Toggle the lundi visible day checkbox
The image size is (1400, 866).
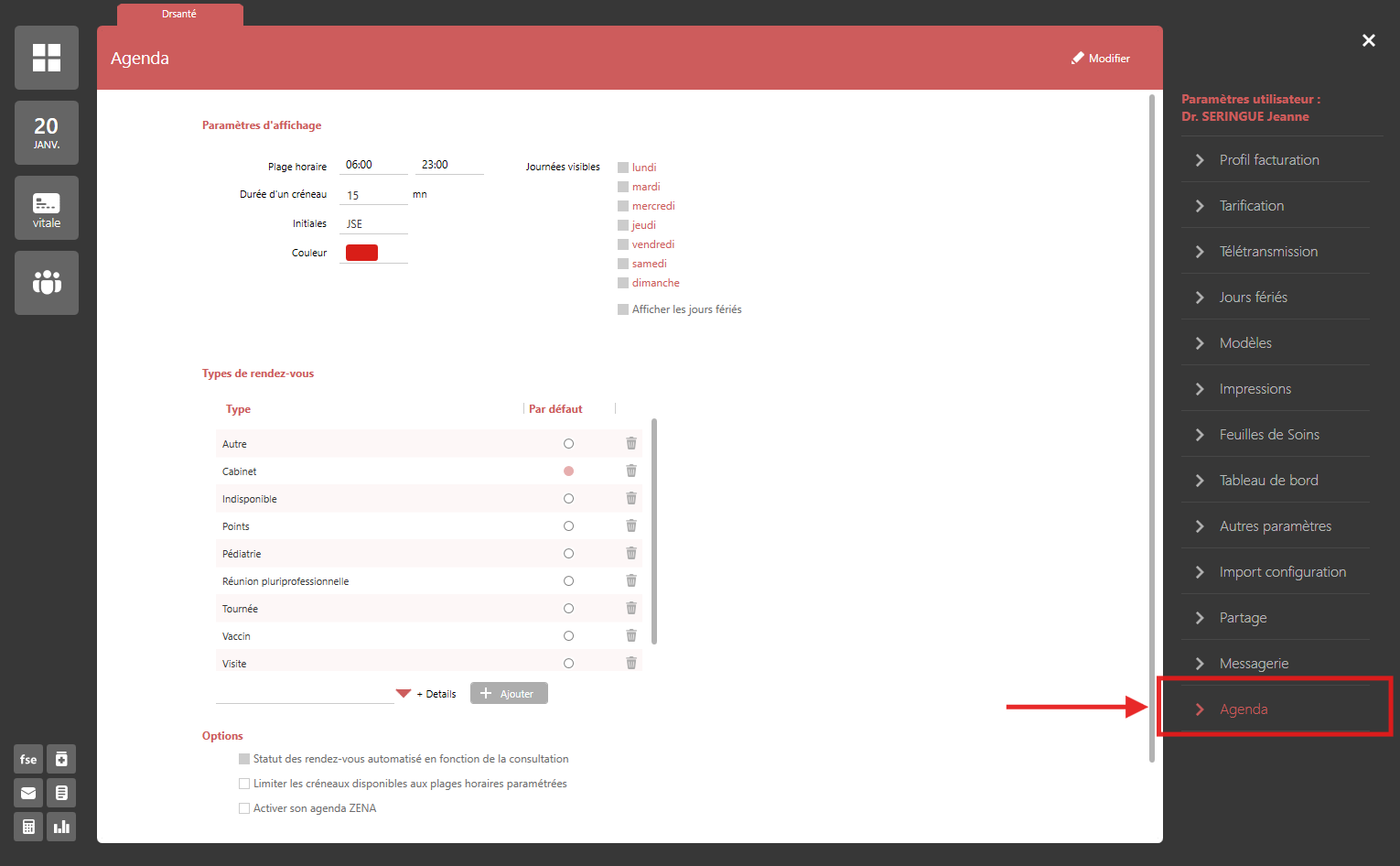(623, 168)
